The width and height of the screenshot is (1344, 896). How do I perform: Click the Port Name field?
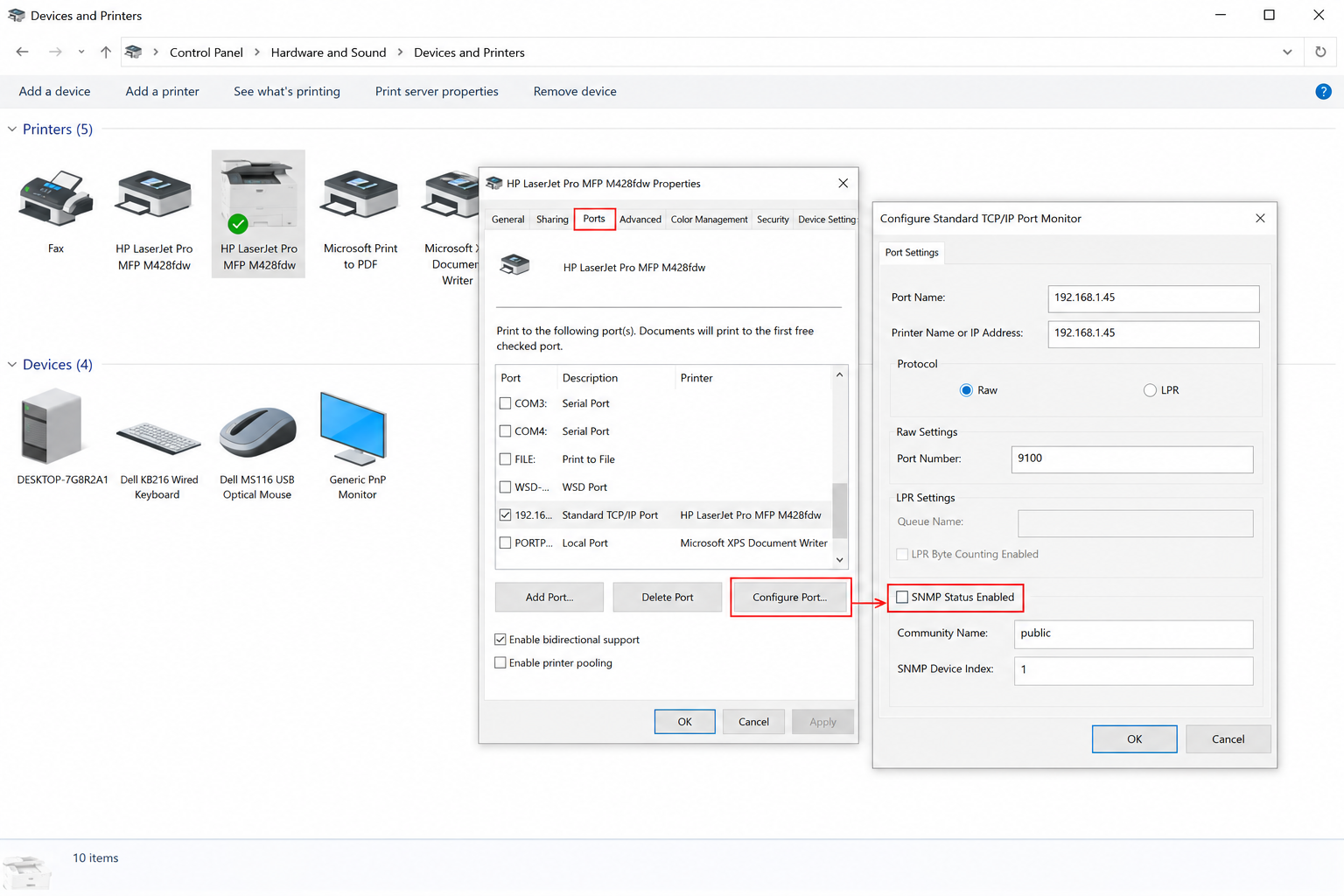tap(1153, 298)
